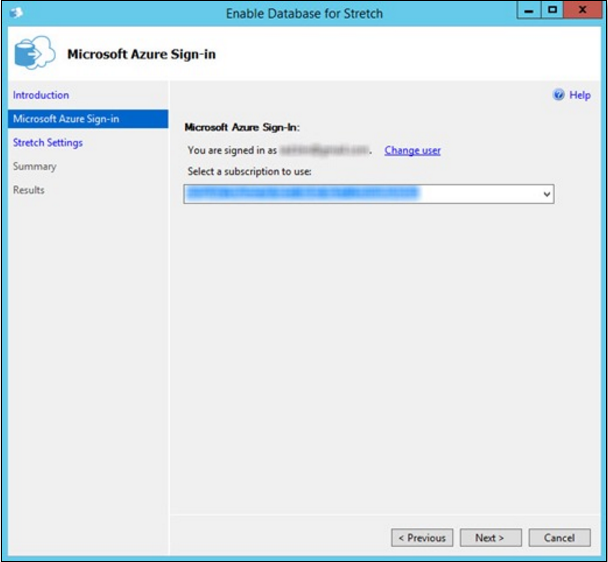This screenshot has width=608, height=562.
Task: Click the 'Microsoft Azure Sign-In:' bold label
Action: click(242, 127)
